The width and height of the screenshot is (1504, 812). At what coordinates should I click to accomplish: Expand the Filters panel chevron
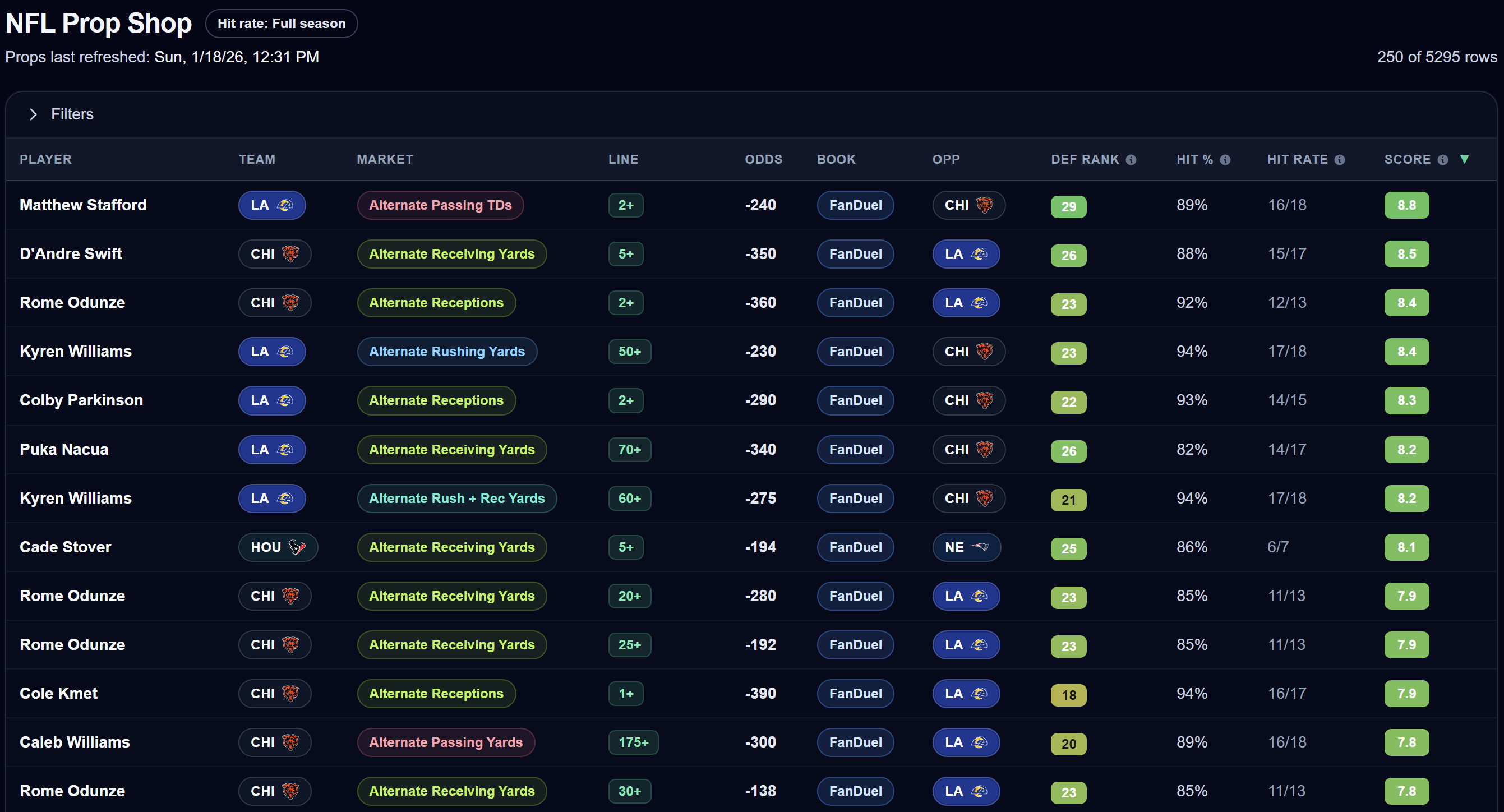(x=33, y=114)
